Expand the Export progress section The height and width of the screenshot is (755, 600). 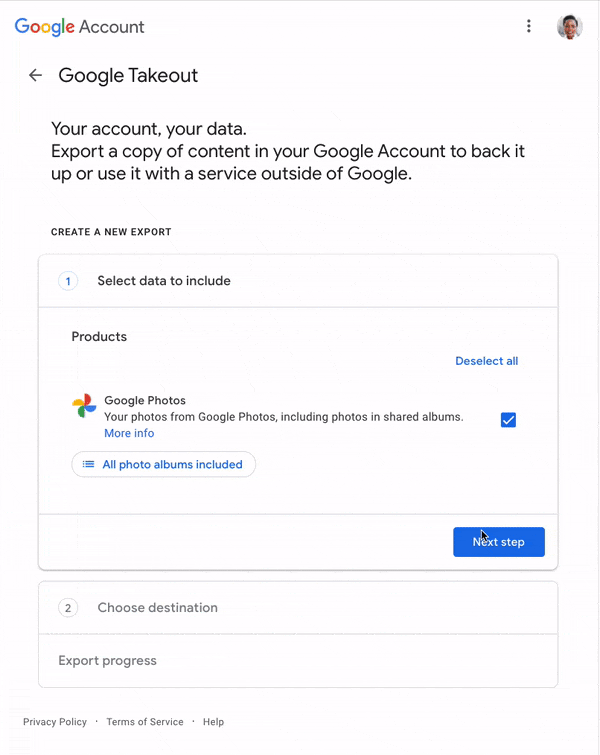click(107, 661)
